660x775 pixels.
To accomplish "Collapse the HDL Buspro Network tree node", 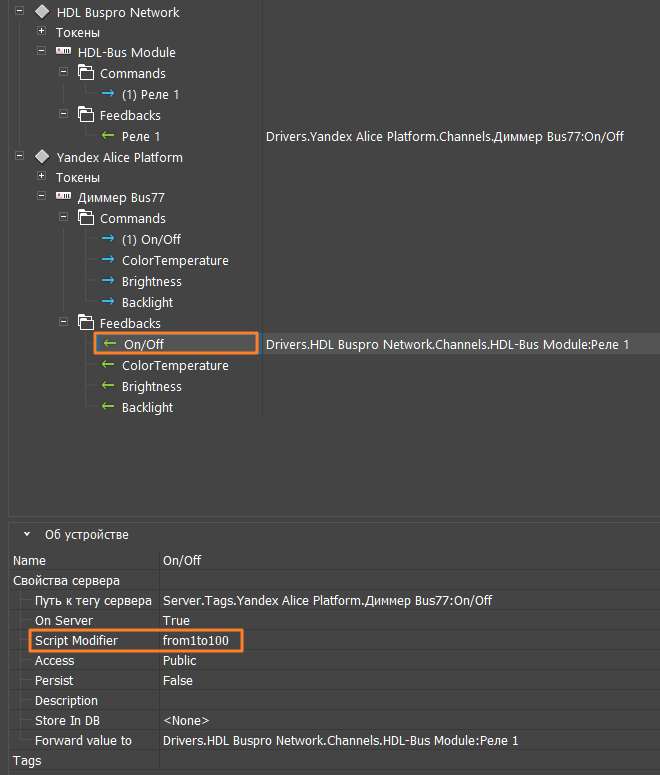I will coord(20,12).
